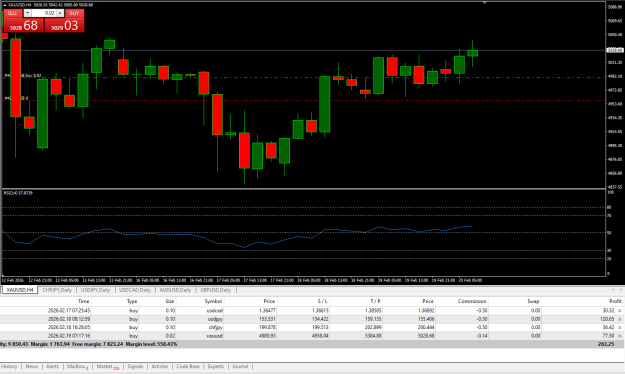Close the usdcad trade with its X icon
This screenshot has height=374, width=625.
[x=619, y=311]
